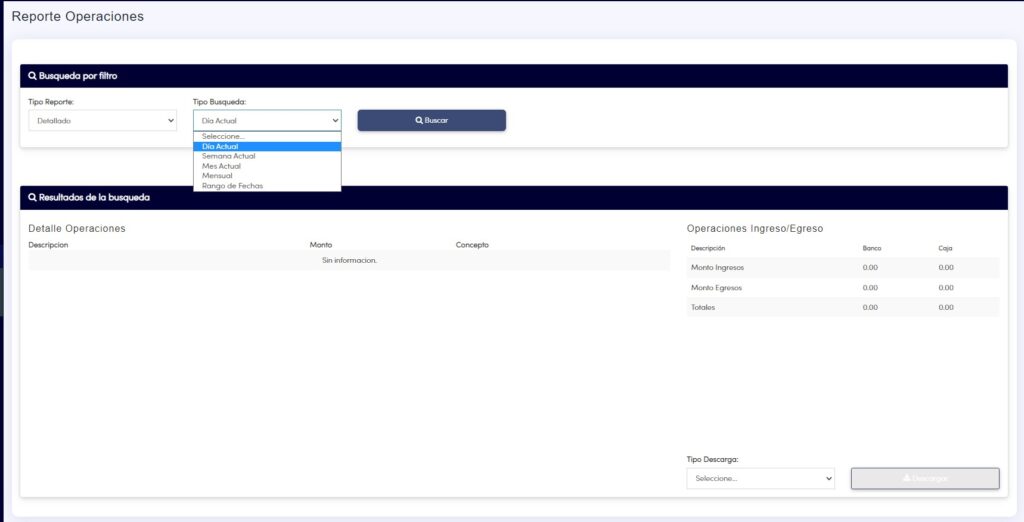Click the Banco value in the Totales row
1024x522 pixels.
pos(870,307)
